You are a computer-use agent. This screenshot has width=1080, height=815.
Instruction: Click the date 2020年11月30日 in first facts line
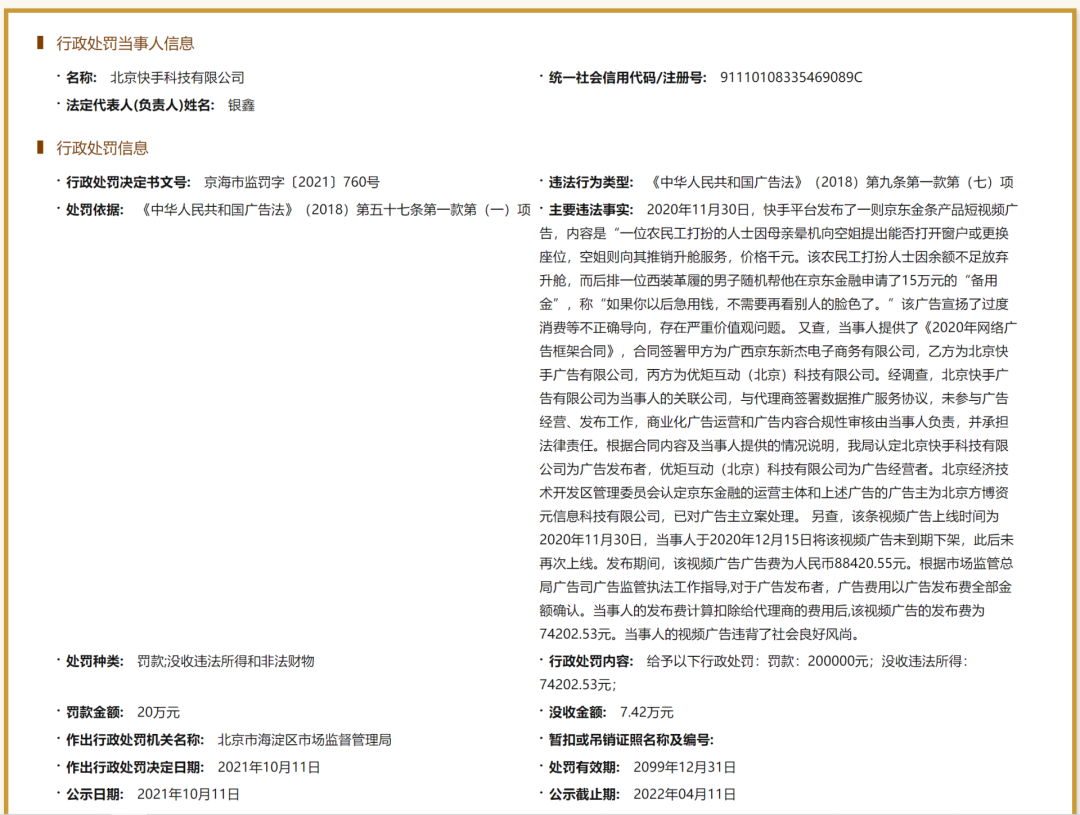pos(700,210)
